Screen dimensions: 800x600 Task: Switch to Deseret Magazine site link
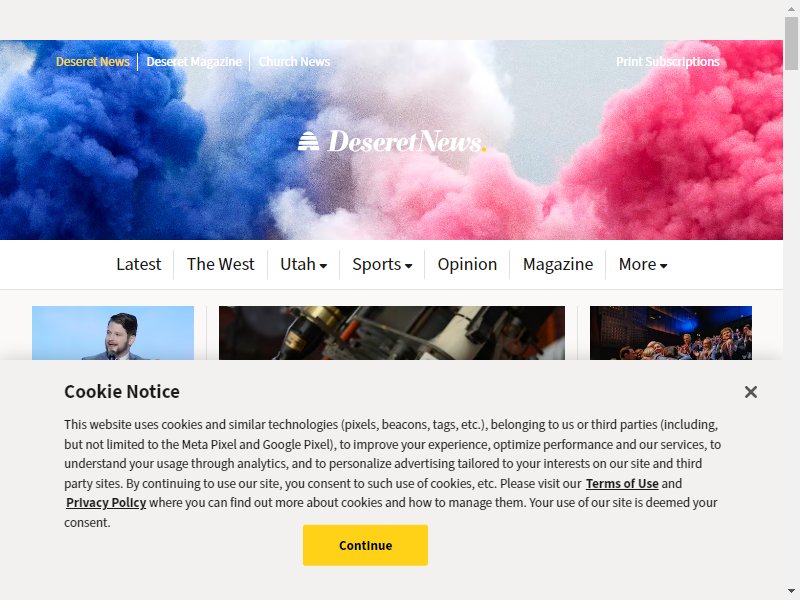pos(194,62)
